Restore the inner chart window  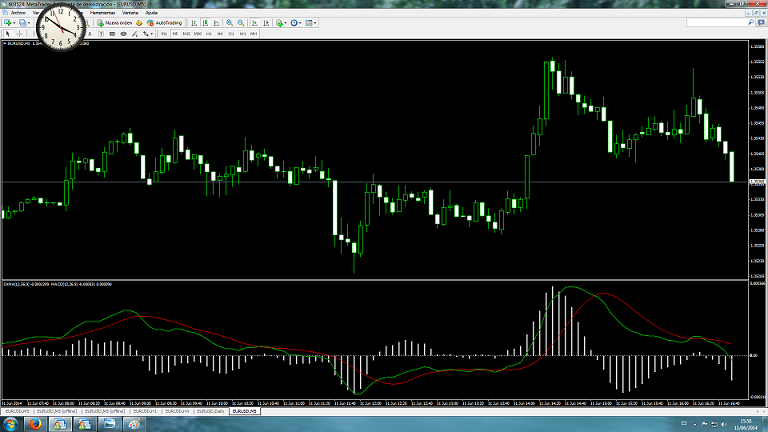(x=756, y=13)
